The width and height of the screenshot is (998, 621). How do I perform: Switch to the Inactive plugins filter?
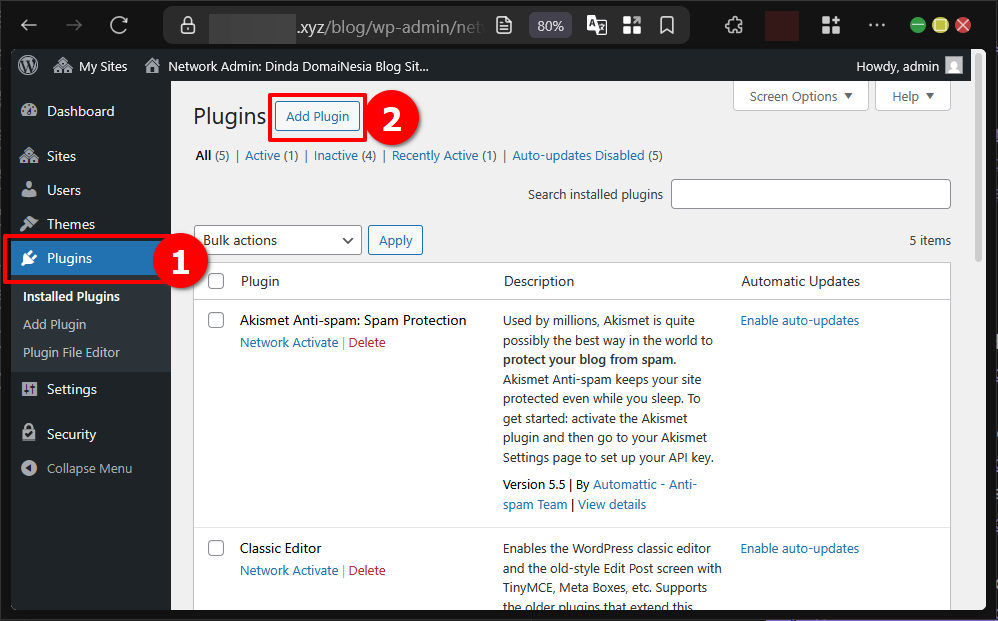click(337, 155)
